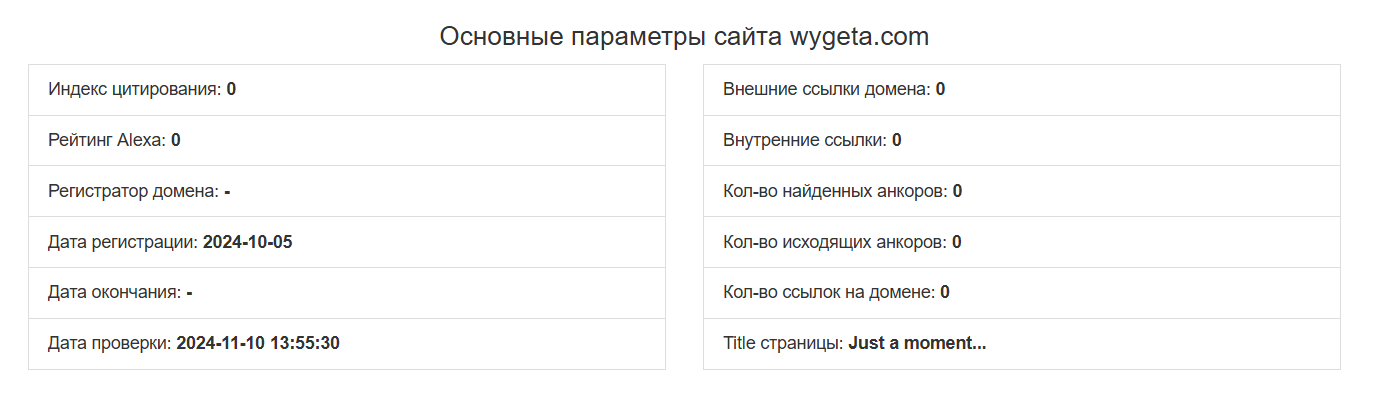Select the "Внутренние ссылки" row
1388x405 pixels.
(x=1021, y=141)
